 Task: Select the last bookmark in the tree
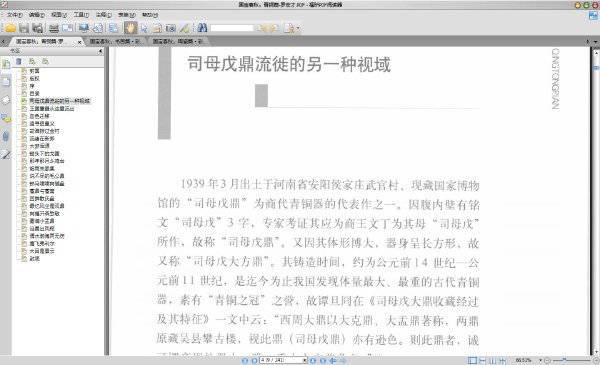(34, 259)
